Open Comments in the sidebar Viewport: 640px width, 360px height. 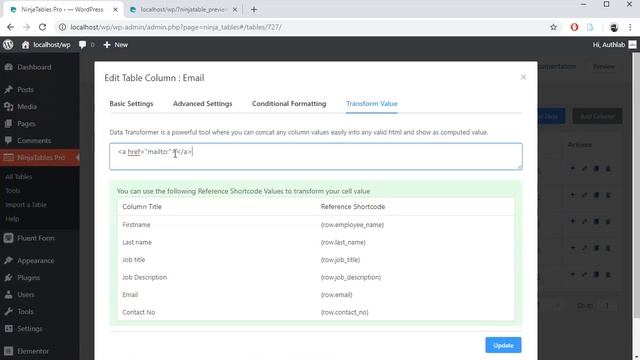click(34, 140)
